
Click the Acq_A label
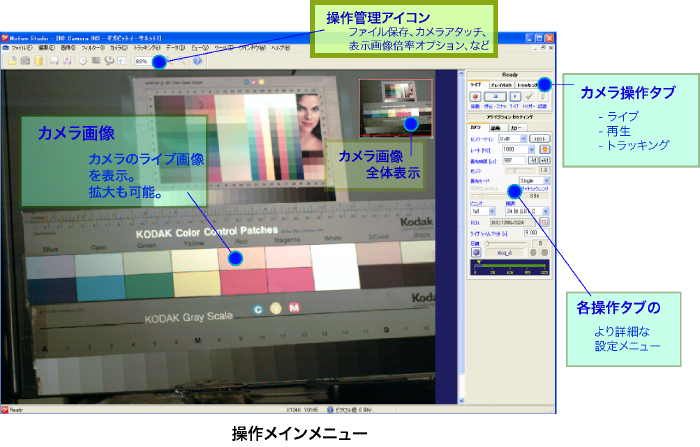point(504,253)
